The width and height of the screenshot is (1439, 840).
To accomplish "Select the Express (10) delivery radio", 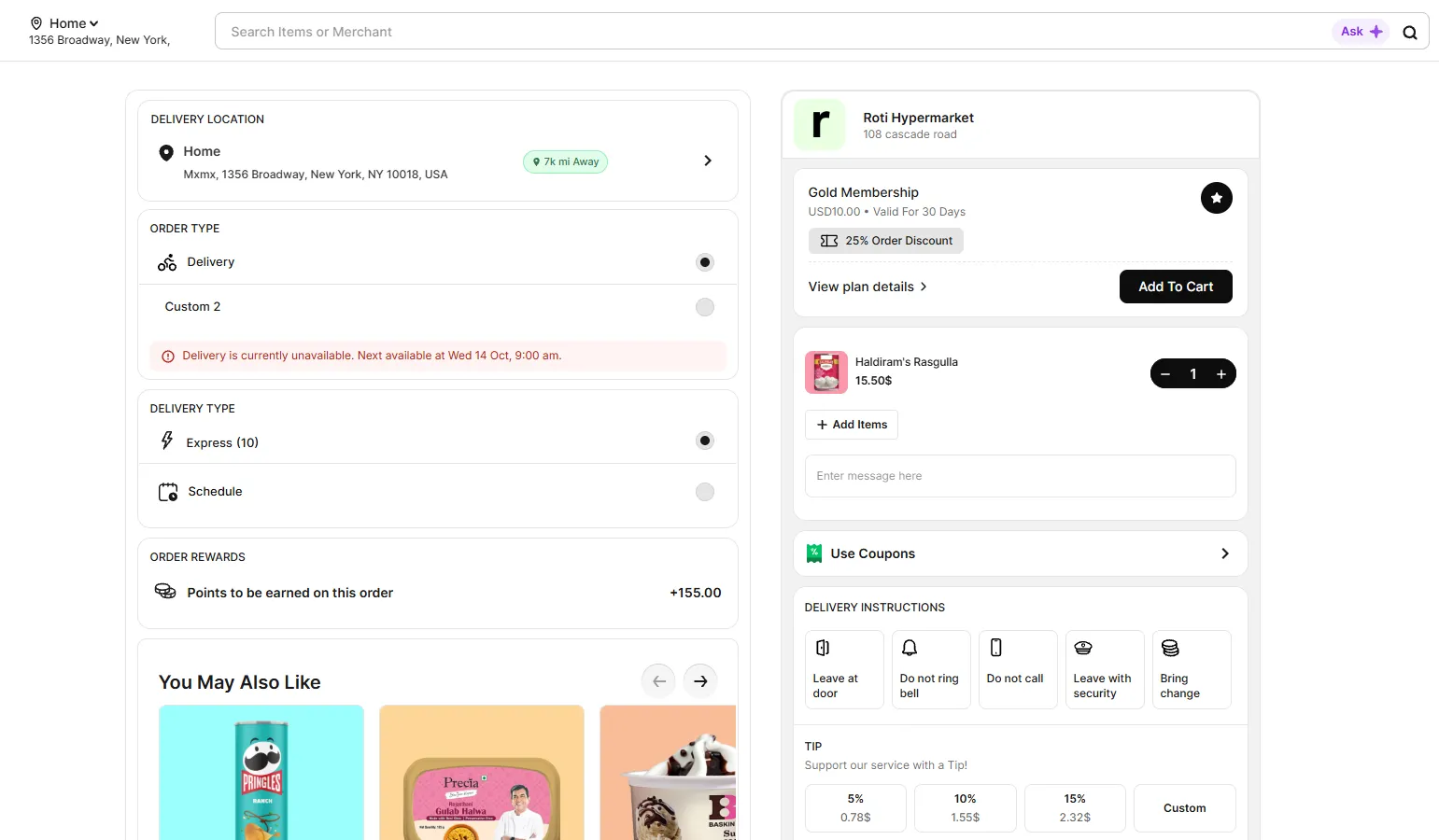I will tap(705, 441).
